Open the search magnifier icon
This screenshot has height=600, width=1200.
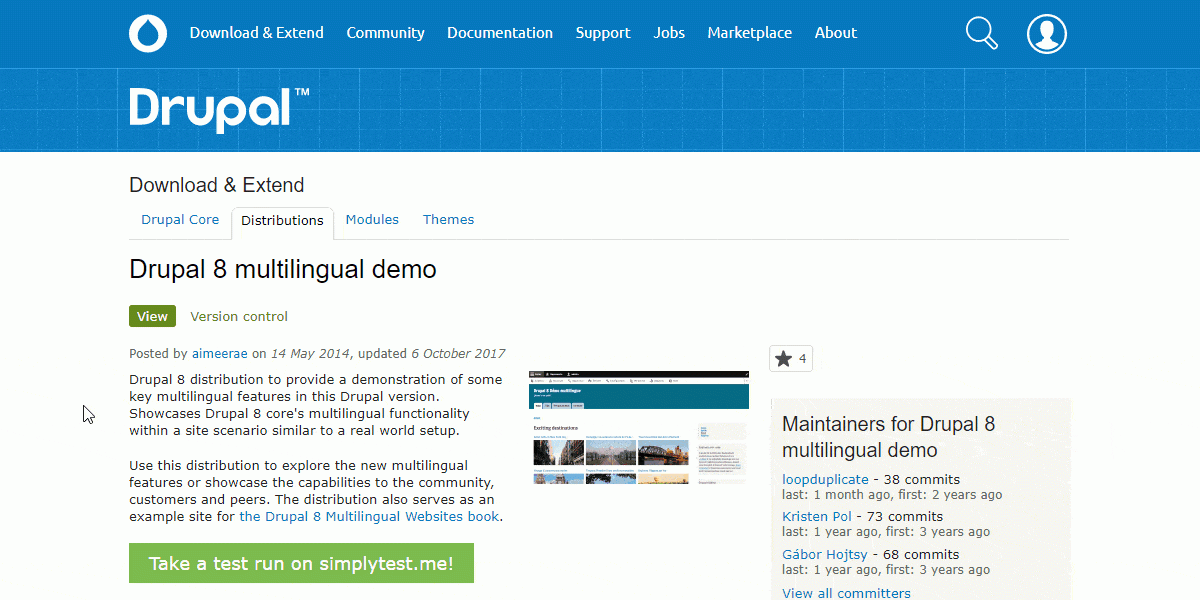982,33
